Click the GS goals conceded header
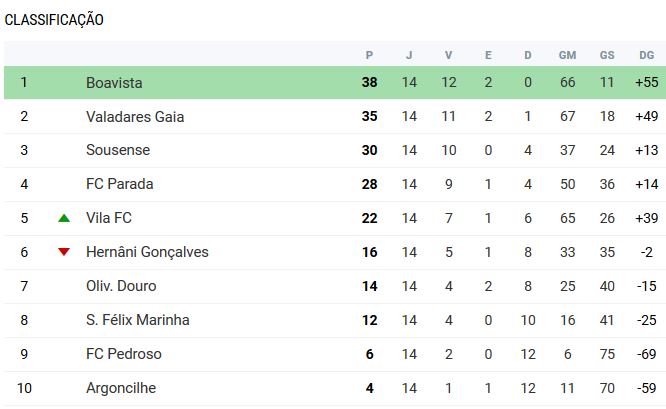666x409 pixels. (607, 55)
